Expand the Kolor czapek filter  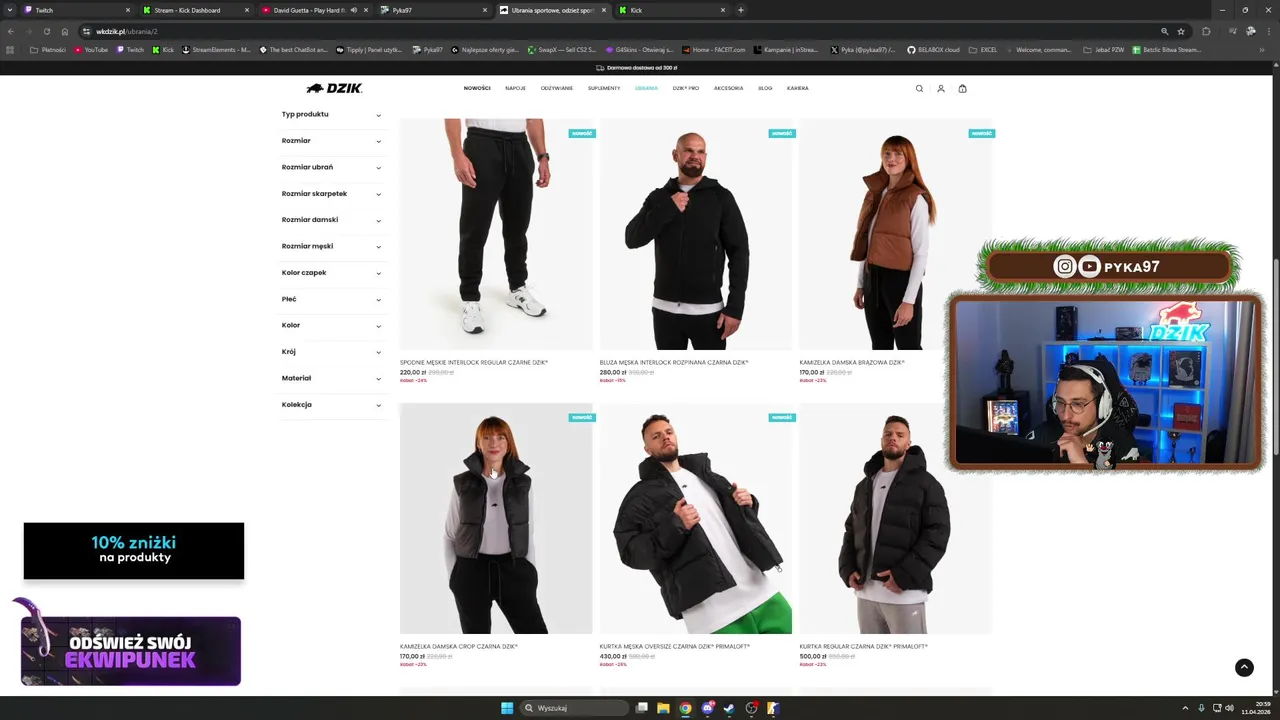click(331, 273)
